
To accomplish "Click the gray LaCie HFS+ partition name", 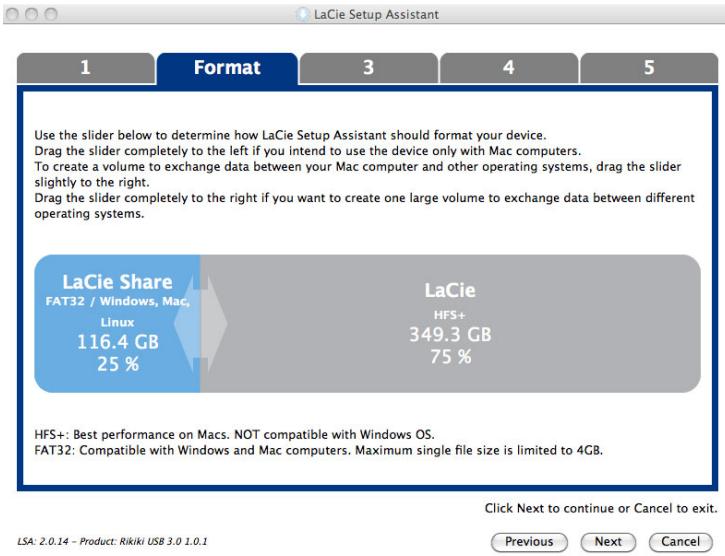I will [x=450, y=289].
